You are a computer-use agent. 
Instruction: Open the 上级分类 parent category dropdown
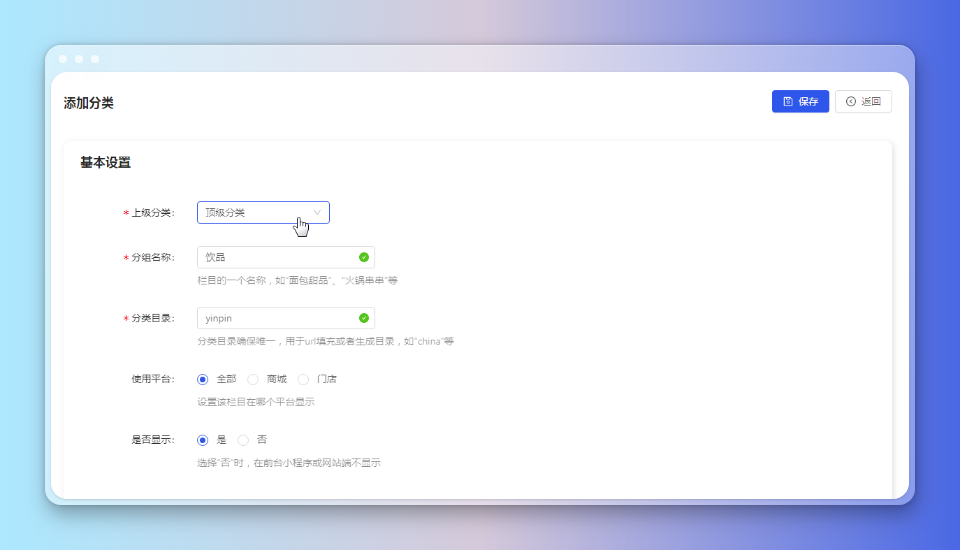[263, 213]
